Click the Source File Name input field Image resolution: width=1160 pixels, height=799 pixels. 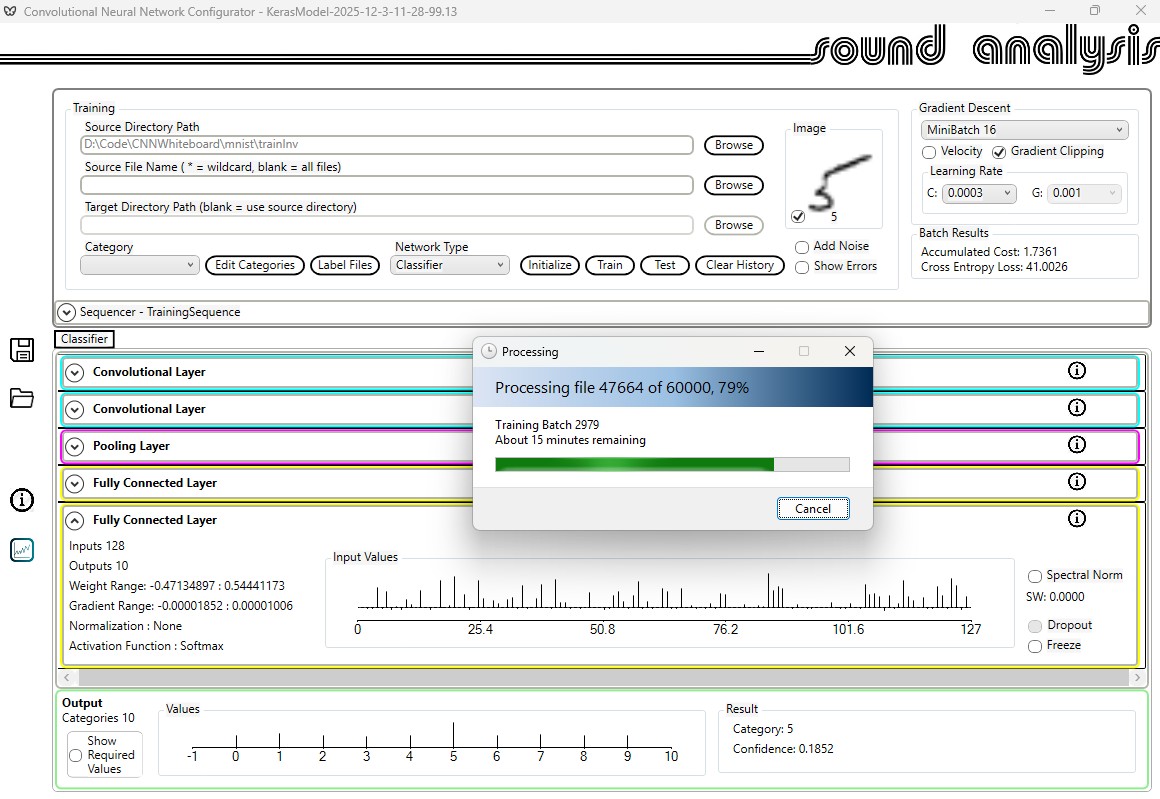point(386,185)
